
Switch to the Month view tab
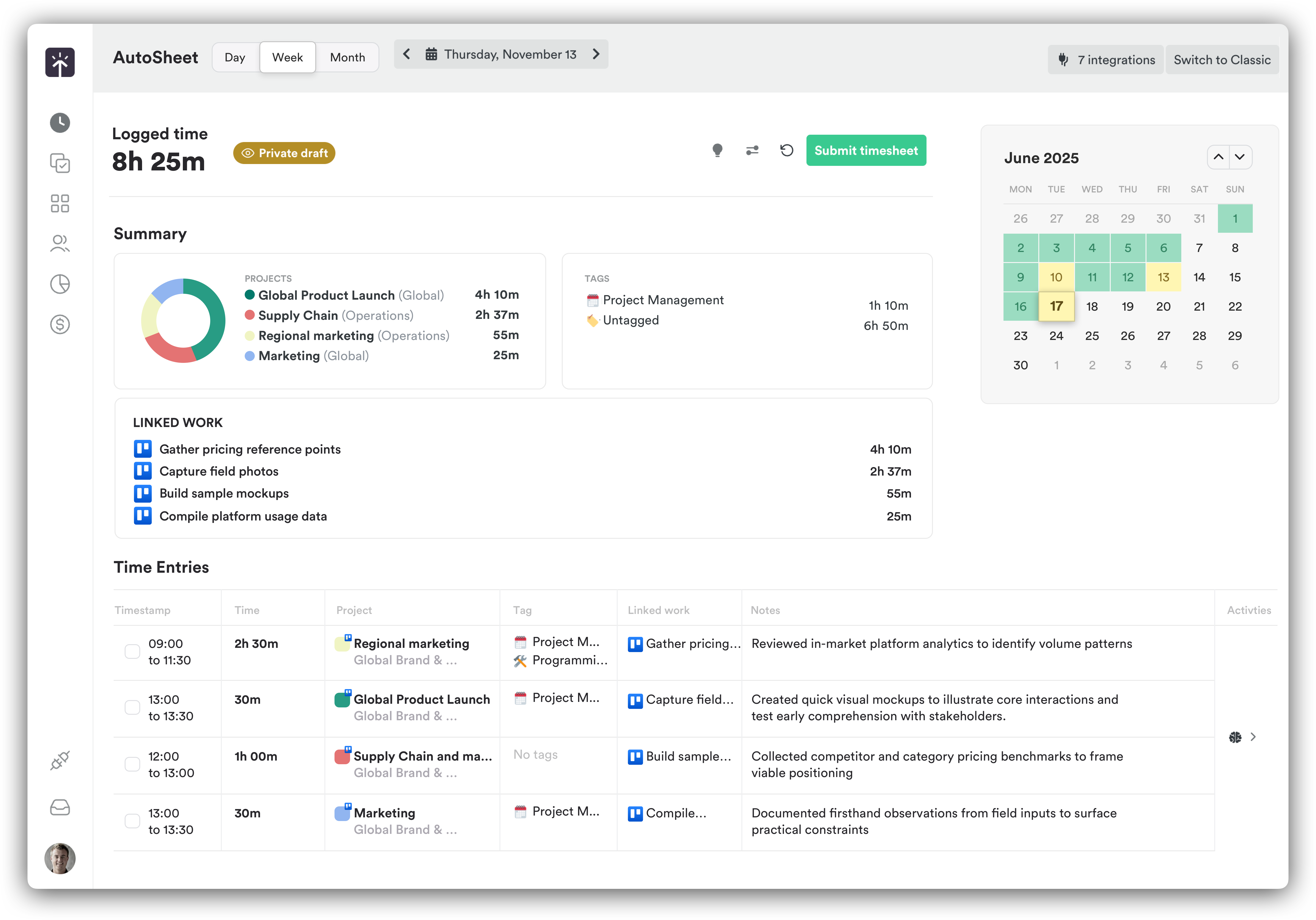coord(347,57)
